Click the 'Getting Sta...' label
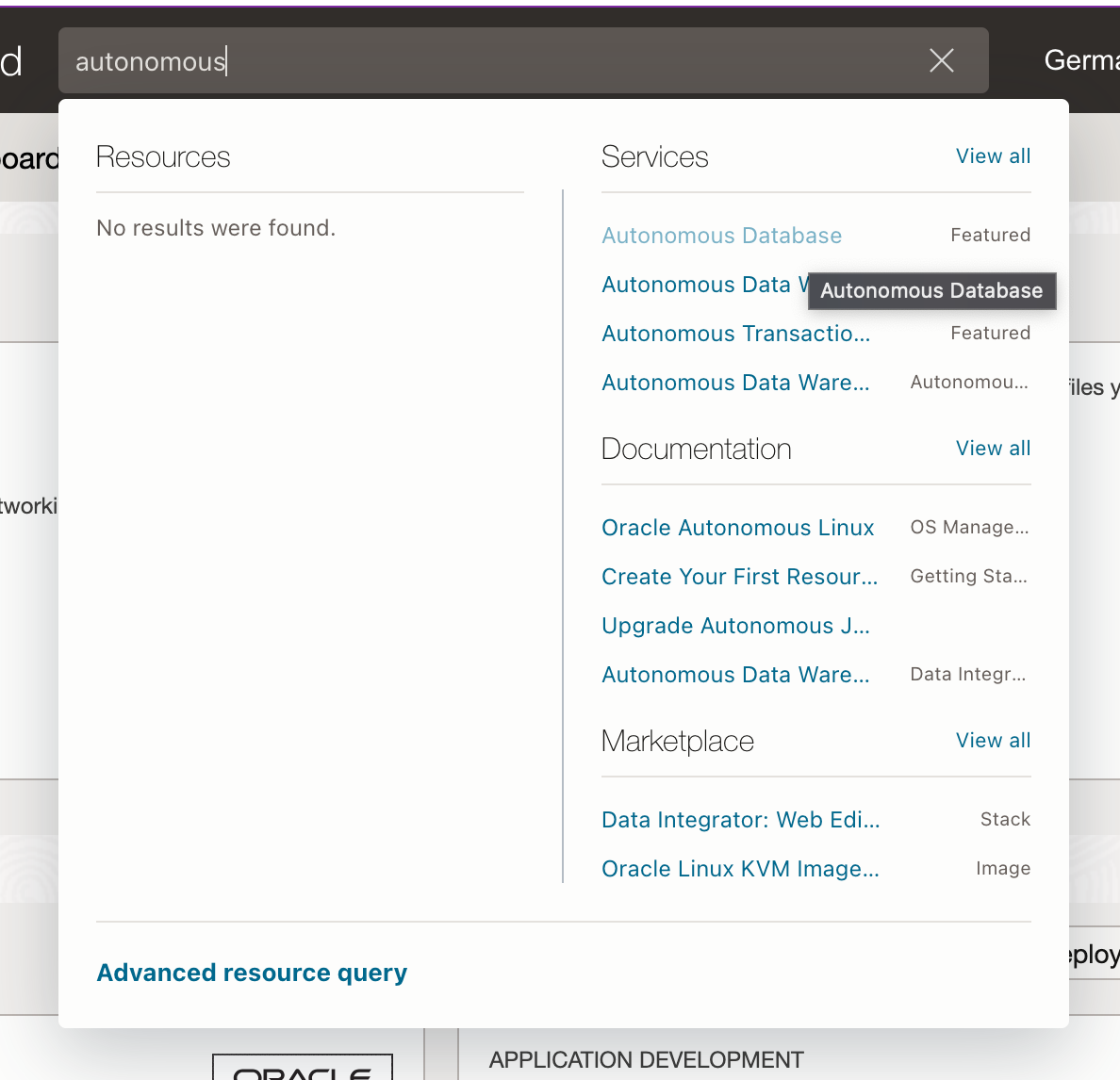This screenshot has height=1080, width=1120. coord(968,576)
